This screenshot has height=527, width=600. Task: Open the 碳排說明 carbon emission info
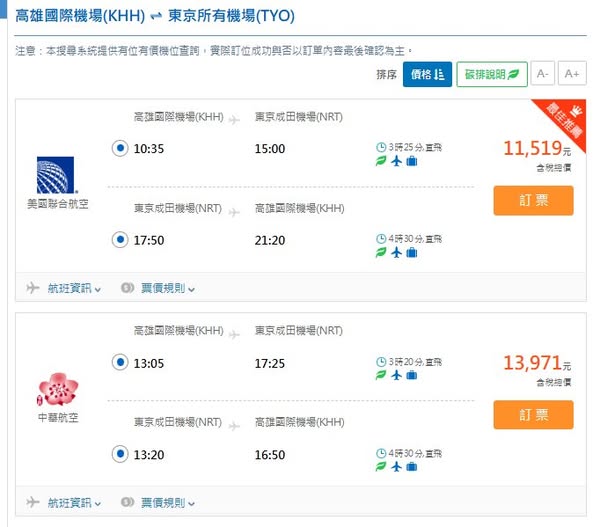[491, 74]
